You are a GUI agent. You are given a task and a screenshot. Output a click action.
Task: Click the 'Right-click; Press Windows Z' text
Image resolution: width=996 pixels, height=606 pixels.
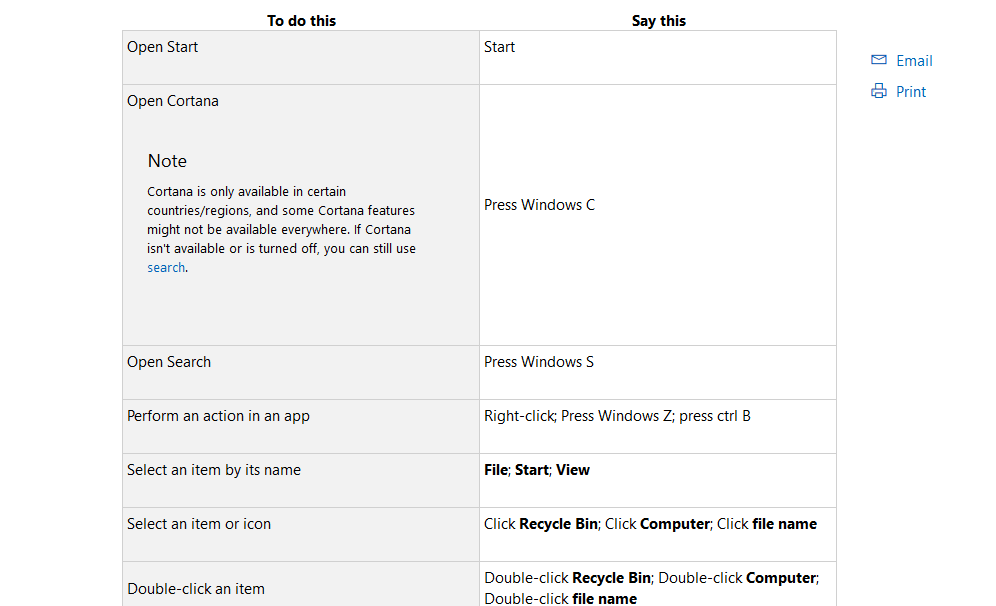577,416
